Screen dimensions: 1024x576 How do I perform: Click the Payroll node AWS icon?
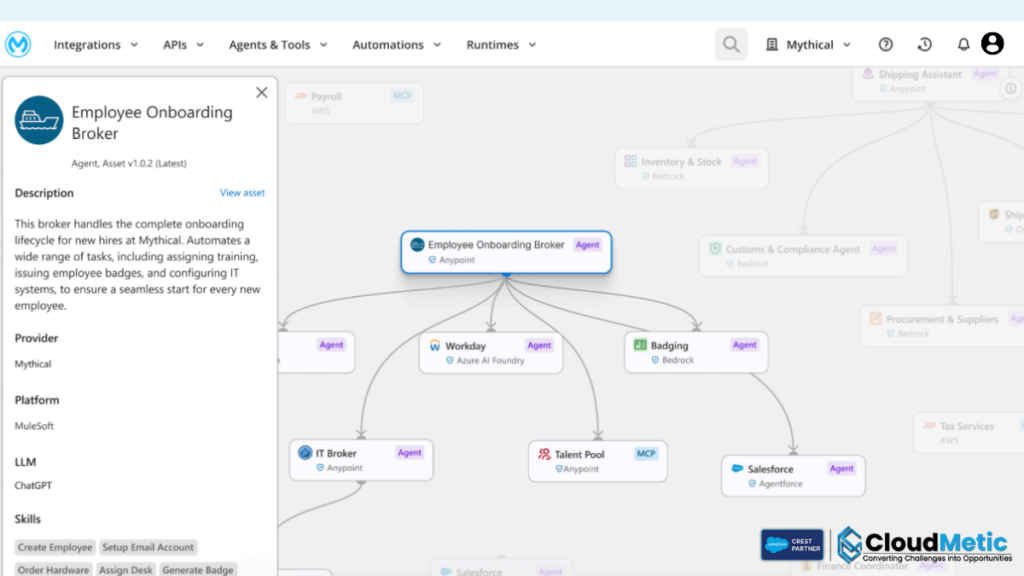(300, 96)
